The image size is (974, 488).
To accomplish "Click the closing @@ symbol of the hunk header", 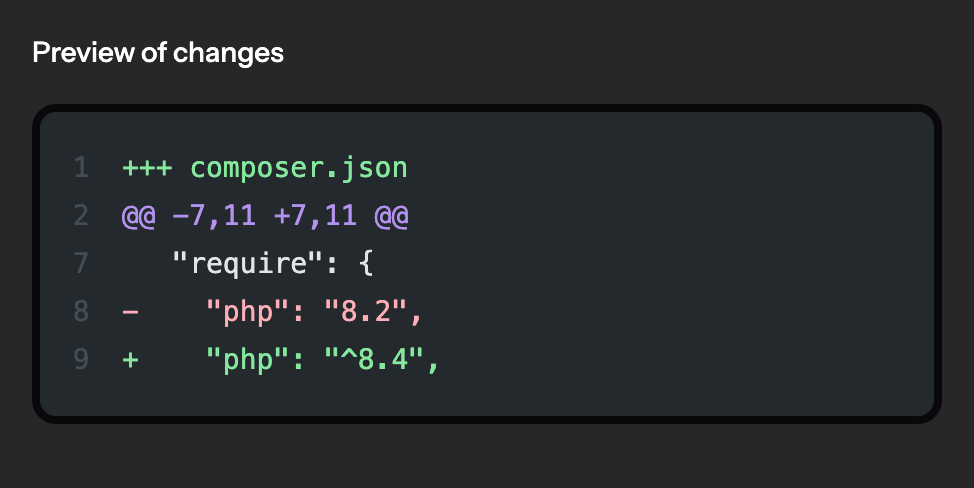I will 391,216.
